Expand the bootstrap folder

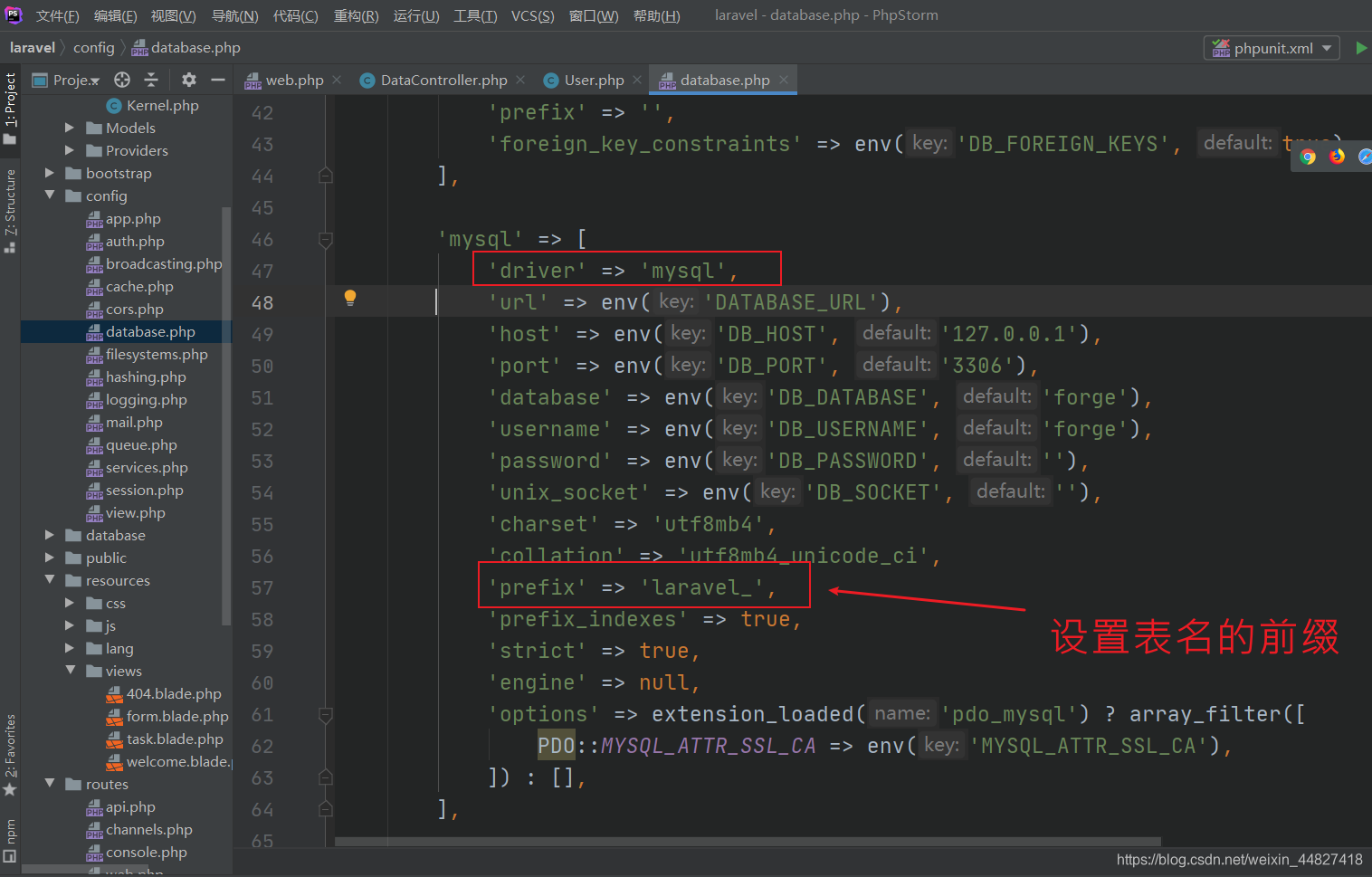[x=50, y=173]
